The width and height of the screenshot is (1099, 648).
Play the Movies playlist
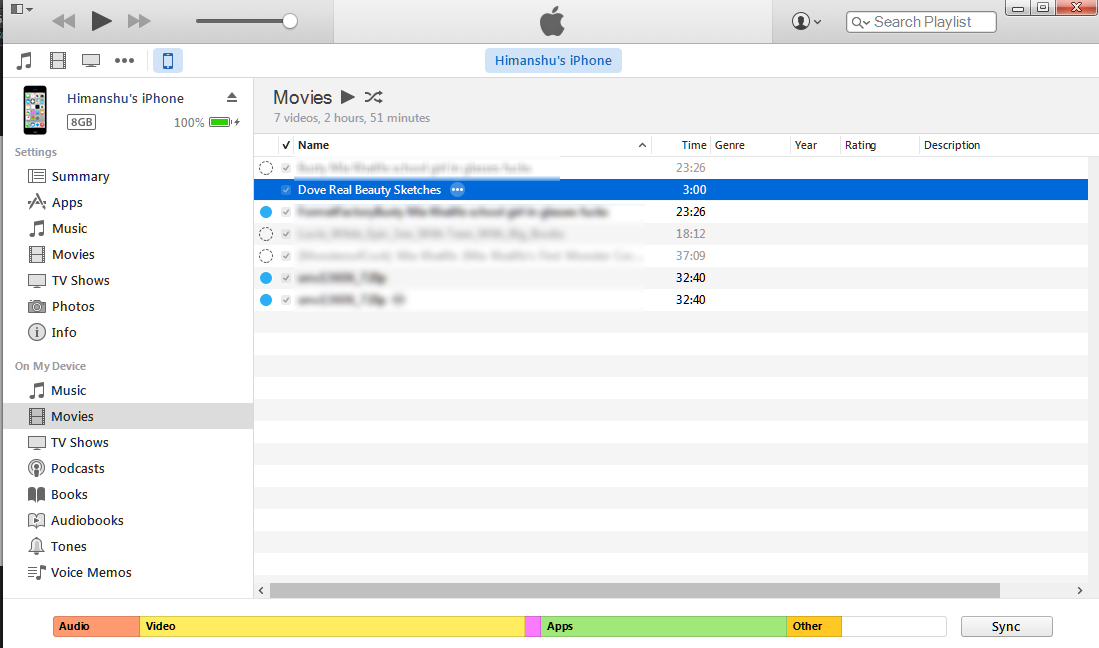coord(348,97)
